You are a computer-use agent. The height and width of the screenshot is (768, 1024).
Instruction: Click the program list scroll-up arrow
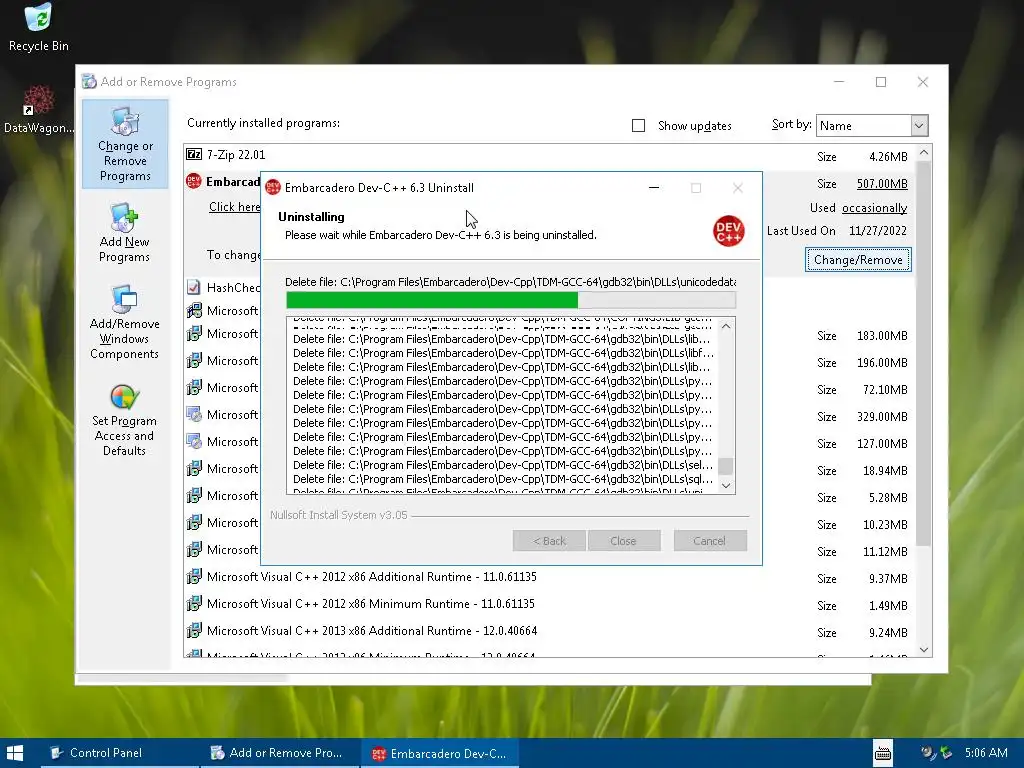point(923,153)
